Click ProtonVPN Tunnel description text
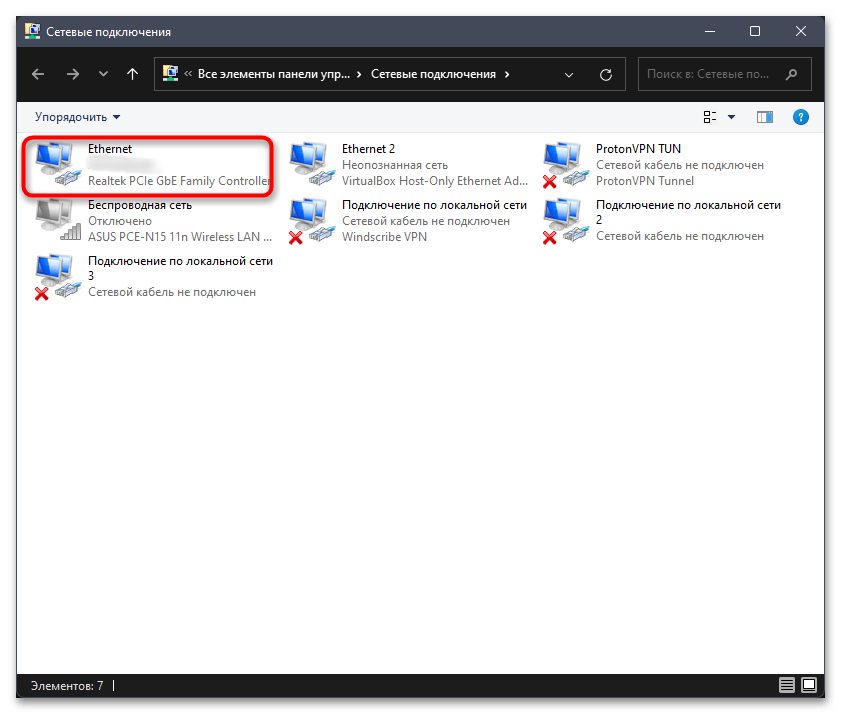The width and height of the screenshot is (841, 714). (645, 181)
